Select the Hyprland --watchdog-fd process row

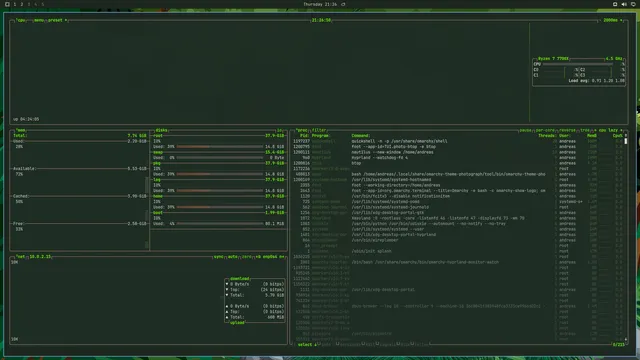458,158
